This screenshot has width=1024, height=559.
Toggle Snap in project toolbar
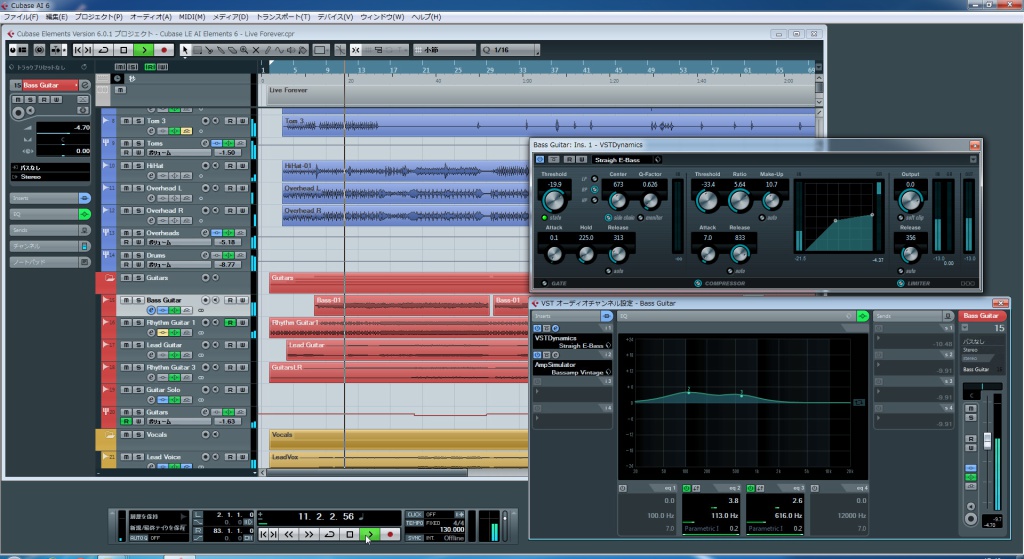355,50
